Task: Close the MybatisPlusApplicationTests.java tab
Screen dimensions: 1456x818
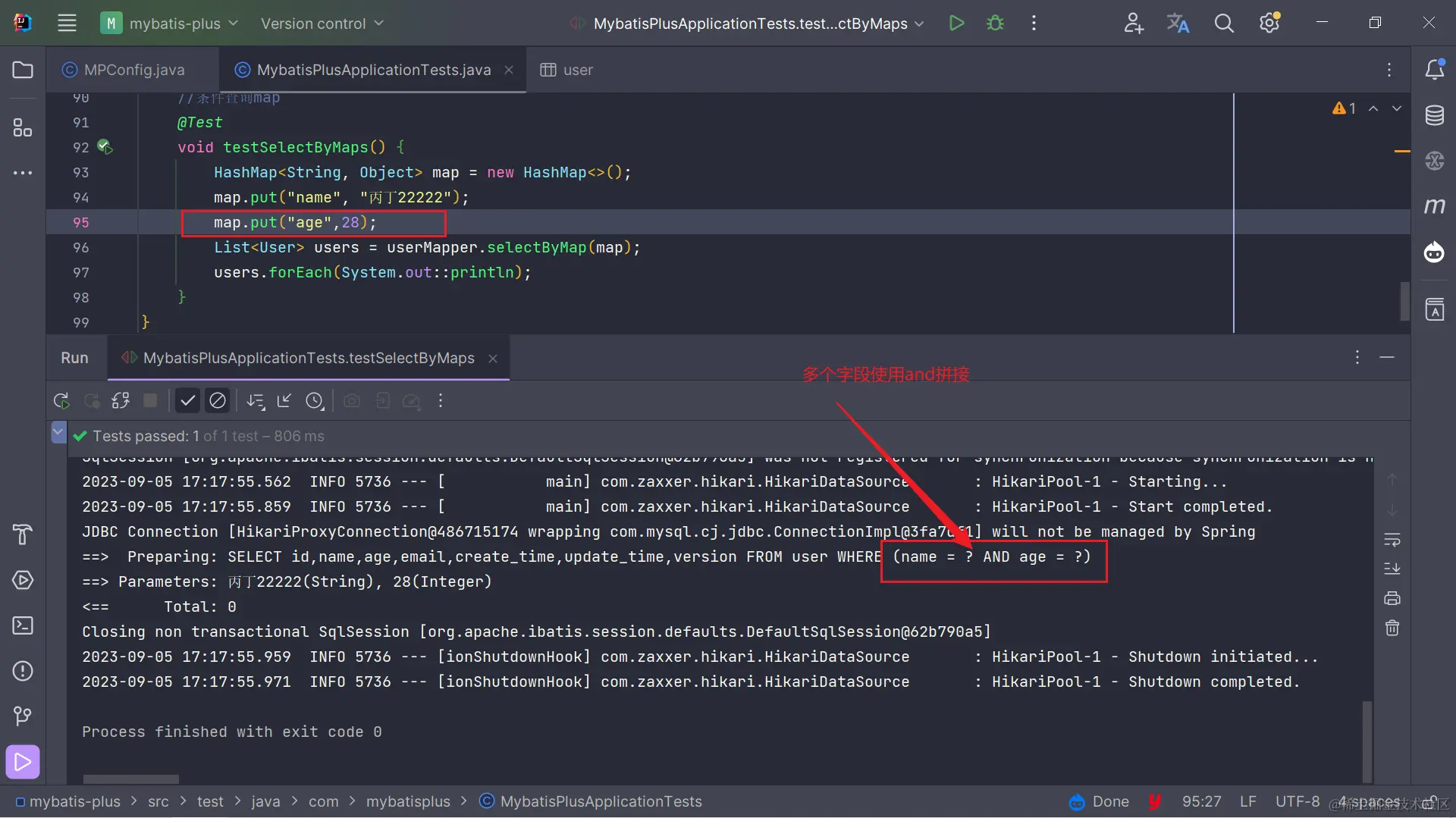Action: click(x=509, y=70)
